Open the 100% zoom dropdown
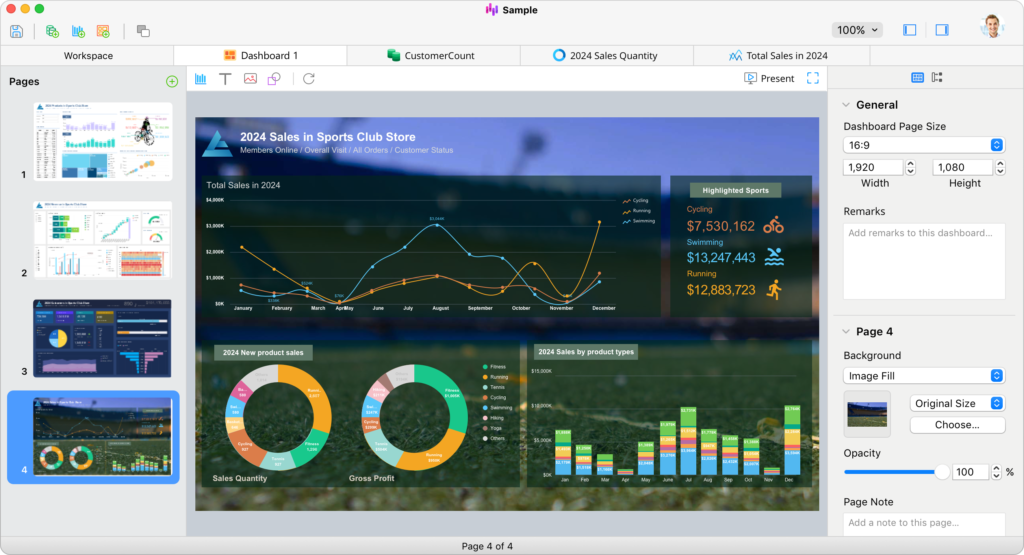Viewport: 1024px width, 555px height. (x=857, y=30)
